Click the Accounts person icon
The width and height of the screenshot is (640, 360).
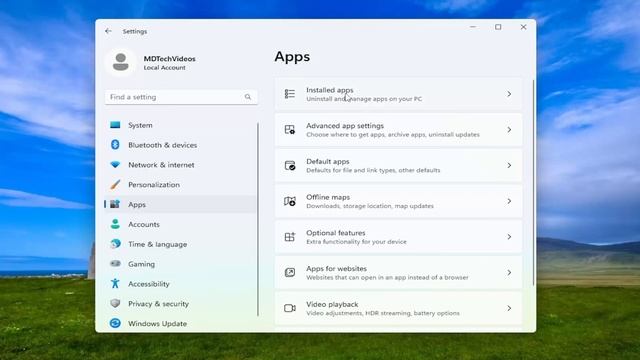click(x=115, y=224)
